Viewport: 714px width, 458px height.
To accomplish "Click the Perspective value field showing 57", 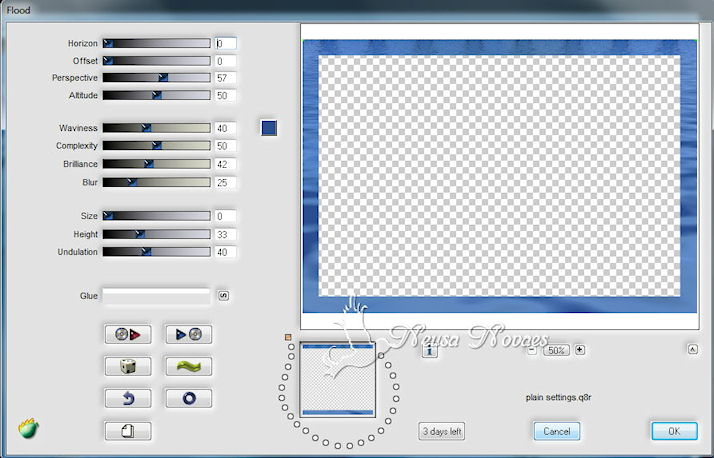I will coord(226,78).
